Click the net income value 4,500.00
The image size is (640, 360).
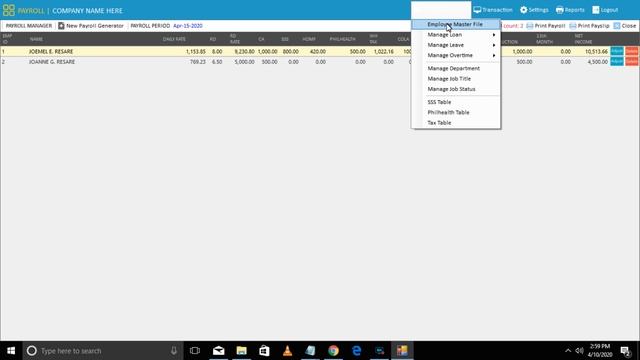(x=598, y=62)
